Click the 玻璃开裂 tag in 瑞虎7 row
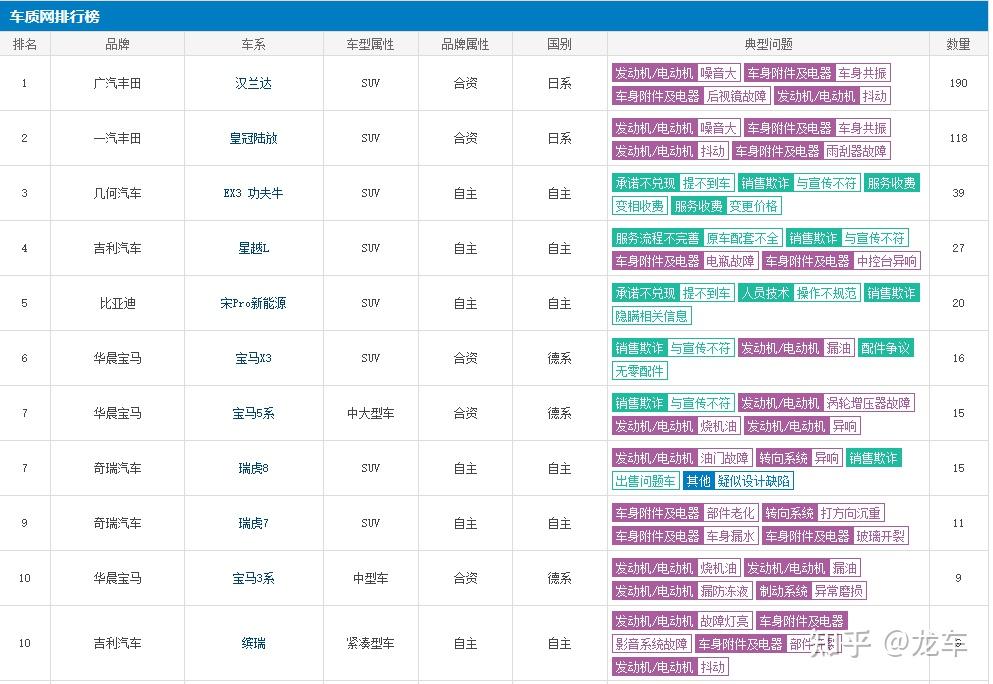 click(x=880, y=536)
